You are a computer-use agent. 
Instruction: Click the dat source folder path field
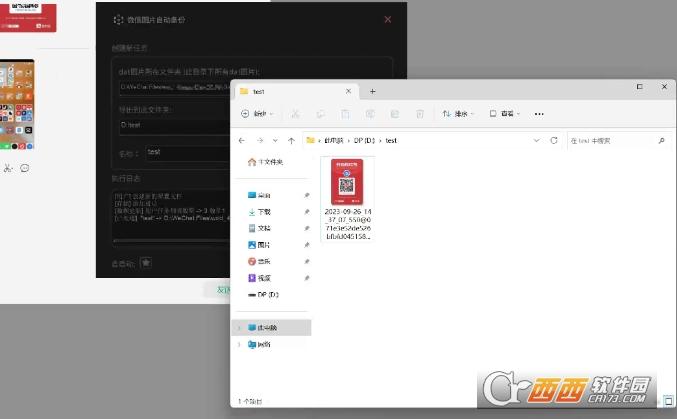pyautogui.click(x=174, y=87)
